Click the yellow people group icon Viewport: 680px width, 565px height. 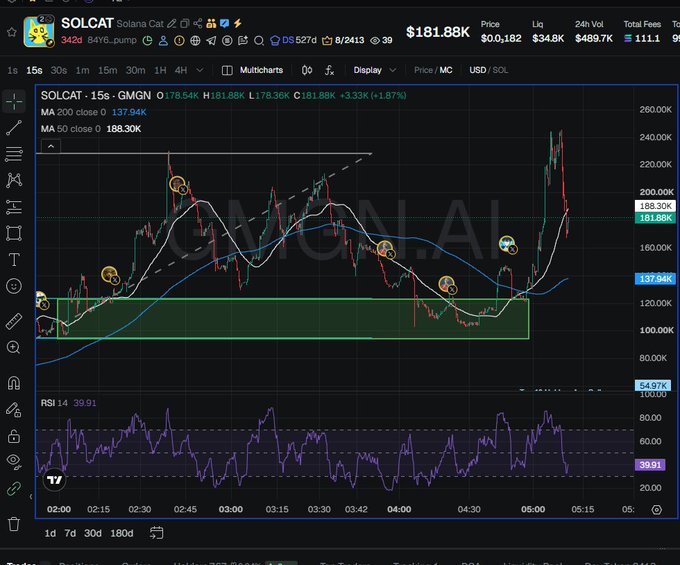click(x=211, y=23)
